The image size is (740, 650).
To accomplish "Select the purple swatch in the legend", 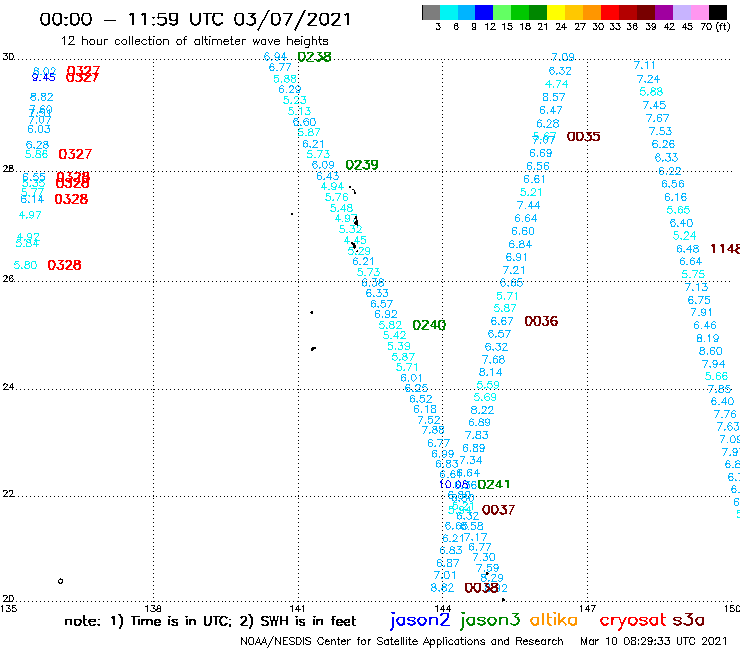I will pos(664,12).
